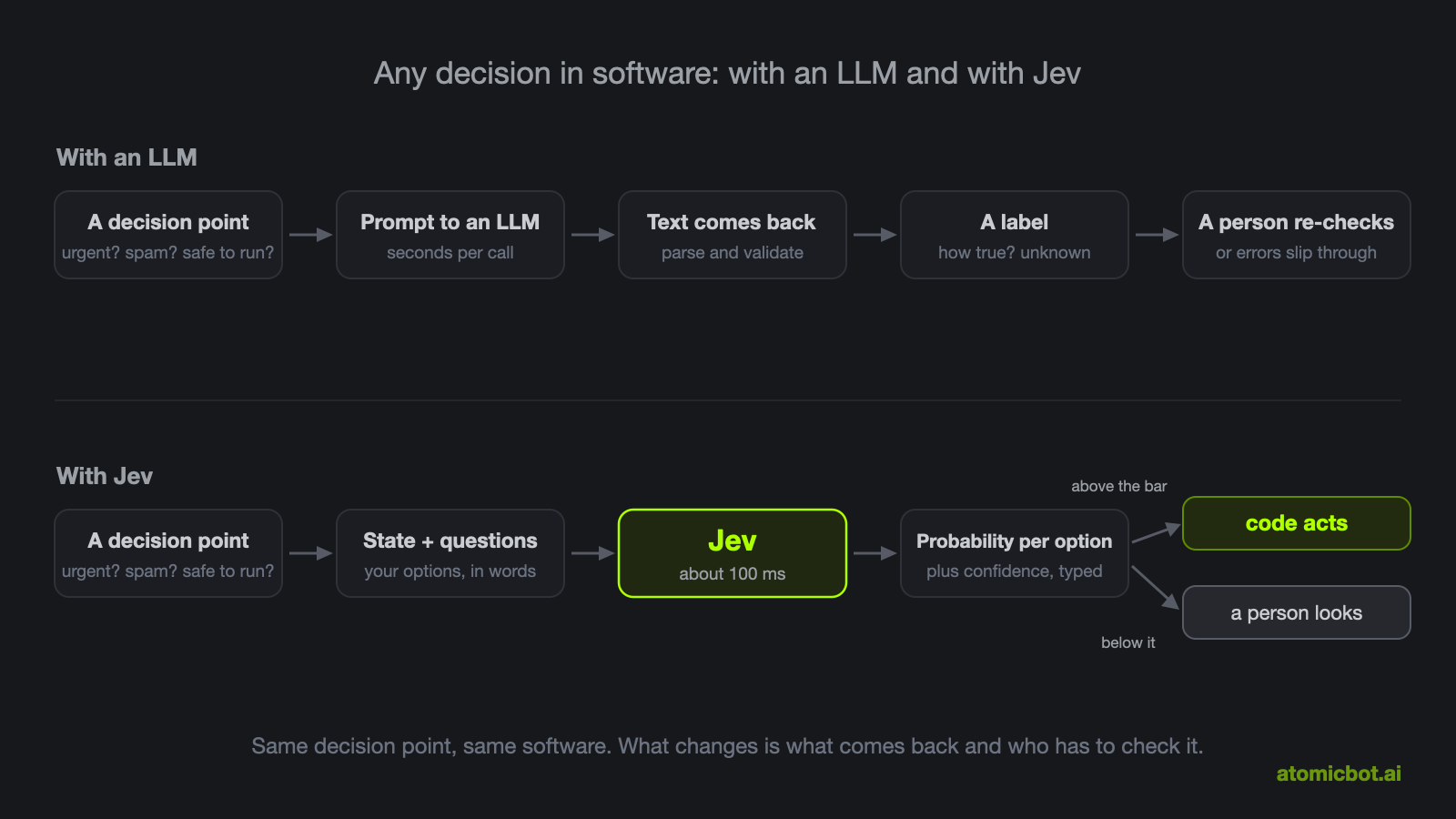Open the atomicbot.ai link
The width and height of the screenshot is (1456, 819).
(x=1339, y=773)
